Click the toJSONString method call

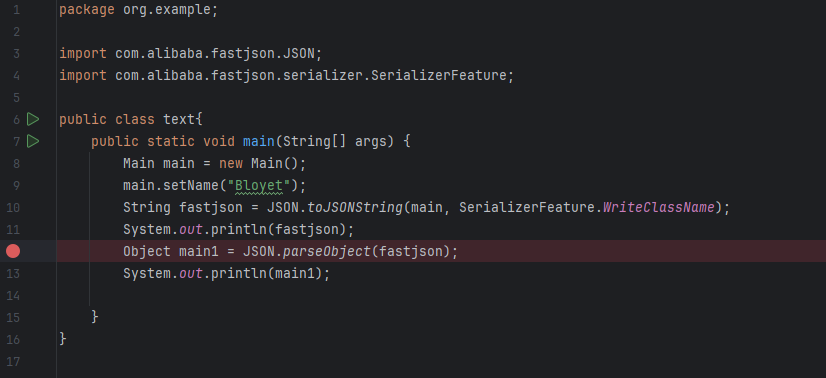(355, 207)
